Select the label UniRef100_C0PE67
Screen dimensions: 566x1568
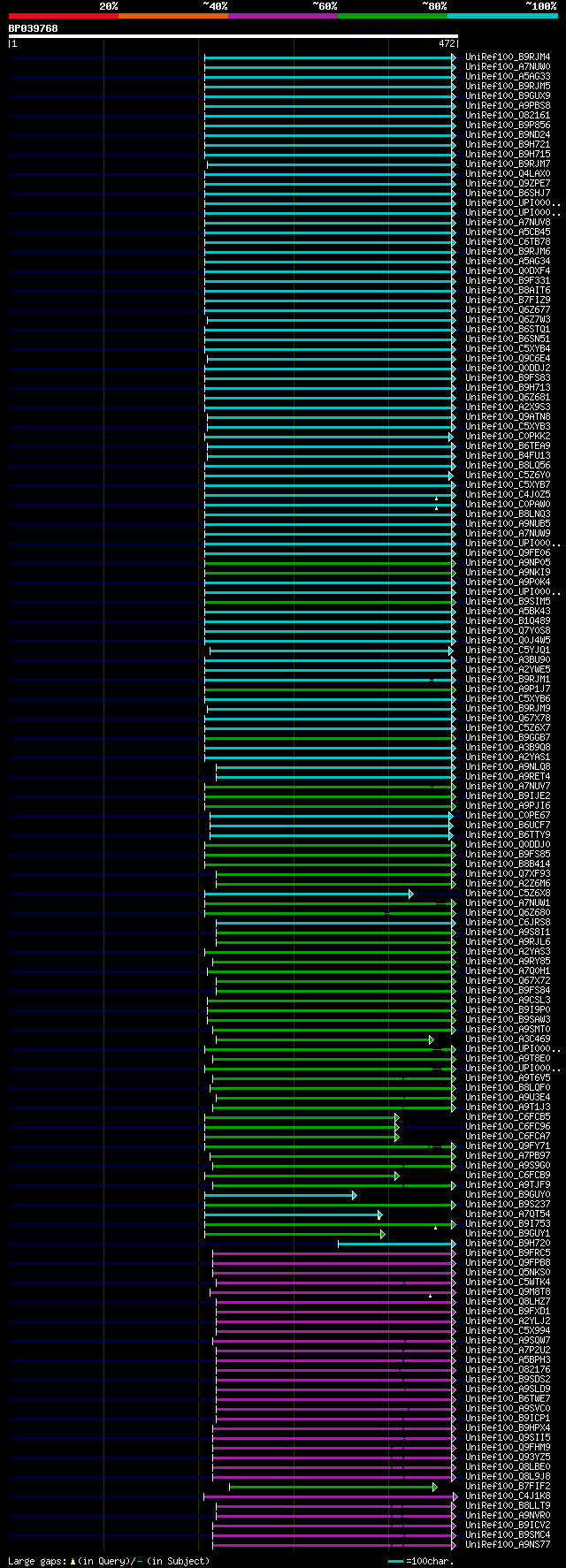tap(508, 815)
